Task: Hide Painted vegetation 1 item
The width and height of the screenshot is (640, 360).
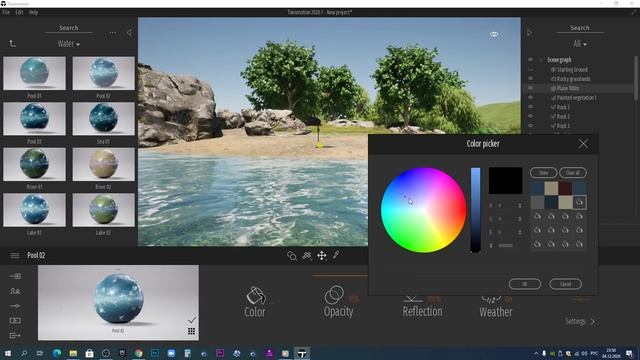Action: [x=530, y=98]
